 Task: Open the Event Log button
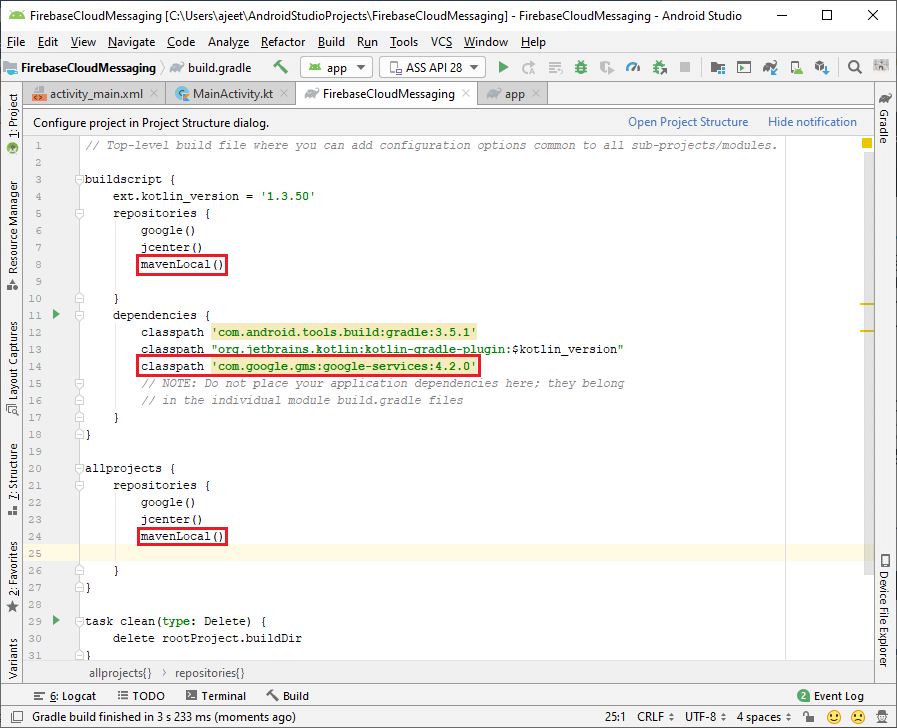point(831,696)
